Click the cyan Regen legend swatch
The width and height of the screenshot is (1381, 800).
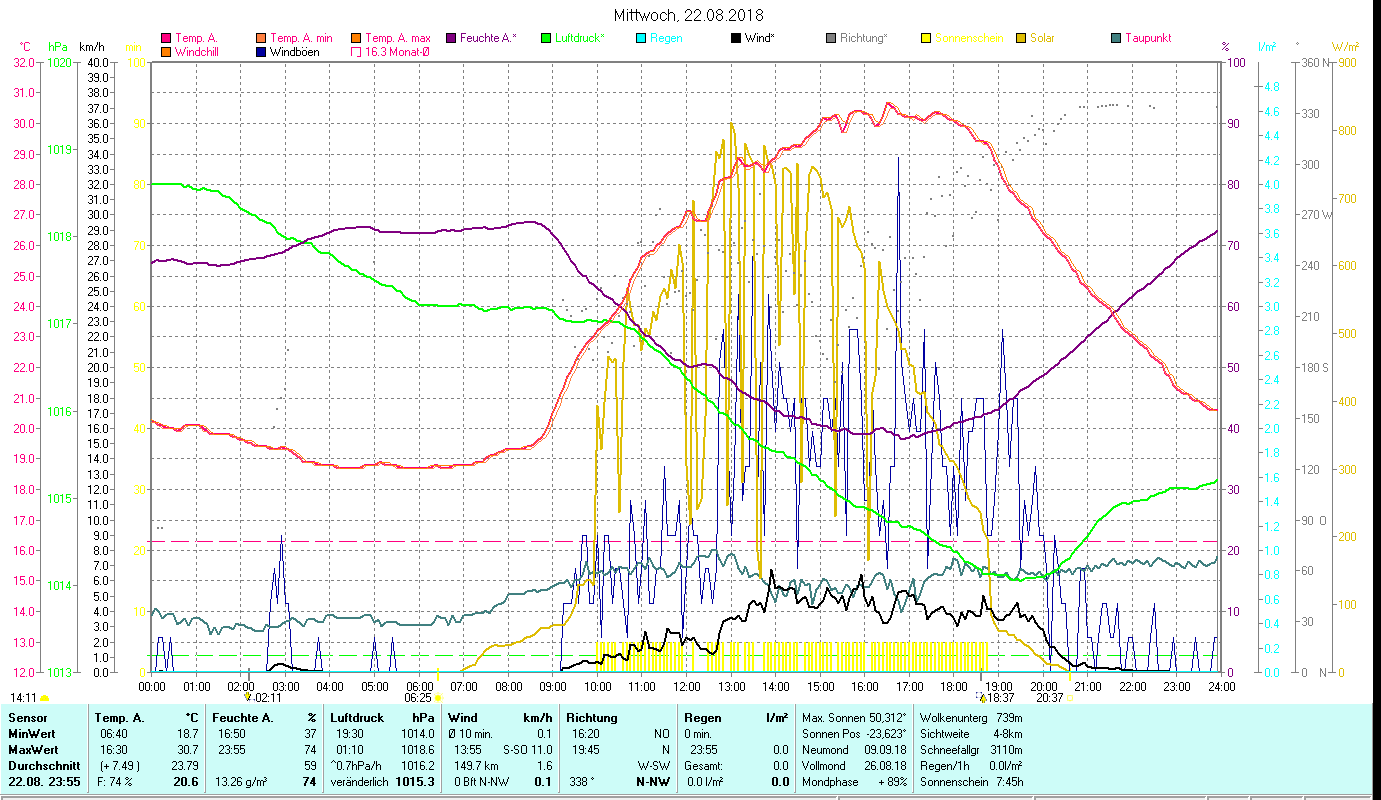pyautogui.click(x=641, y=38)
